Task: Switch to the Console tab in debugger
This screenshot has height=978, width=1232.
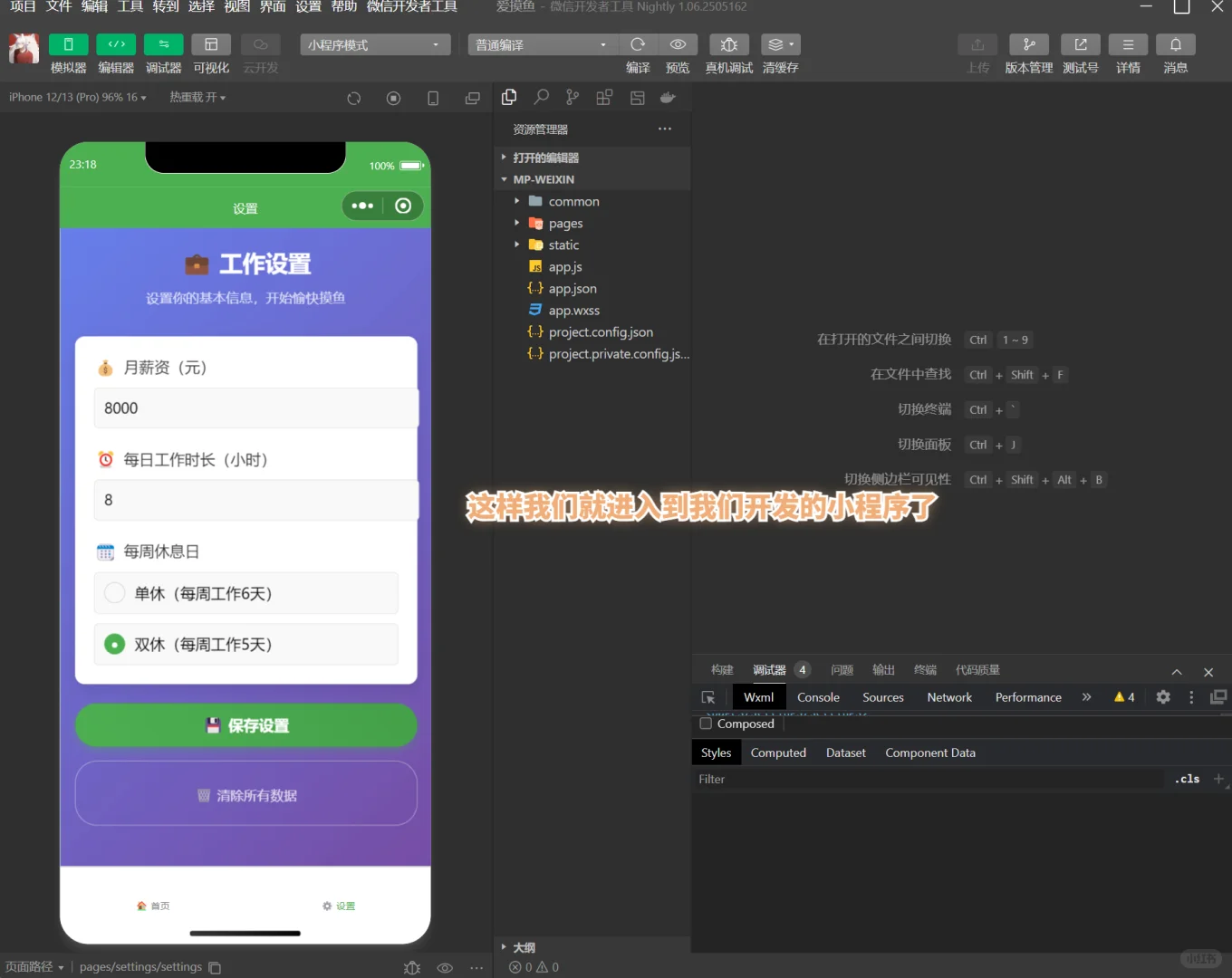Action: [817, 697]
